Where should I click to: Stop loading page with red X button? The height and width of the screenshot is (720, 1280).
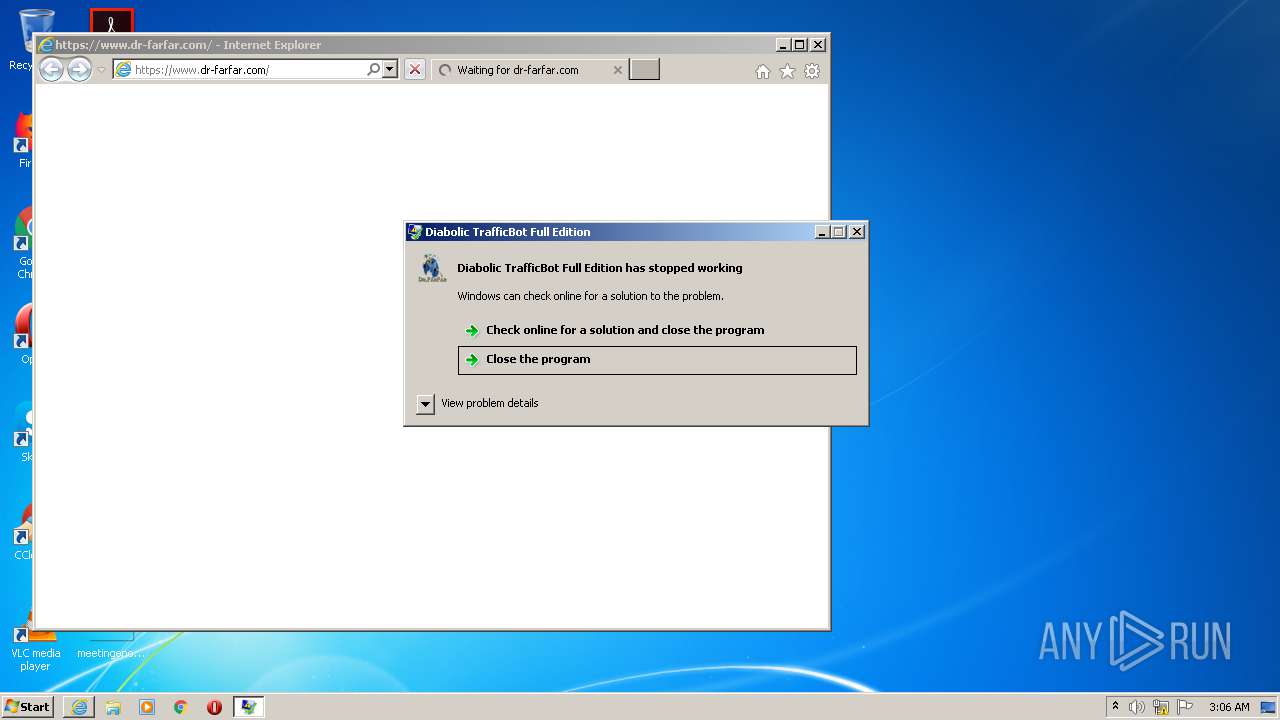(415, 70)
